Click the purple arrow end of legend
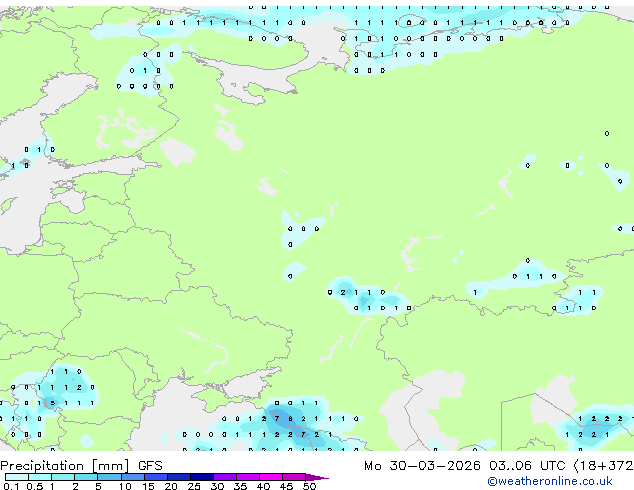This screenshot has height=490, width=634. click(317, 477)
